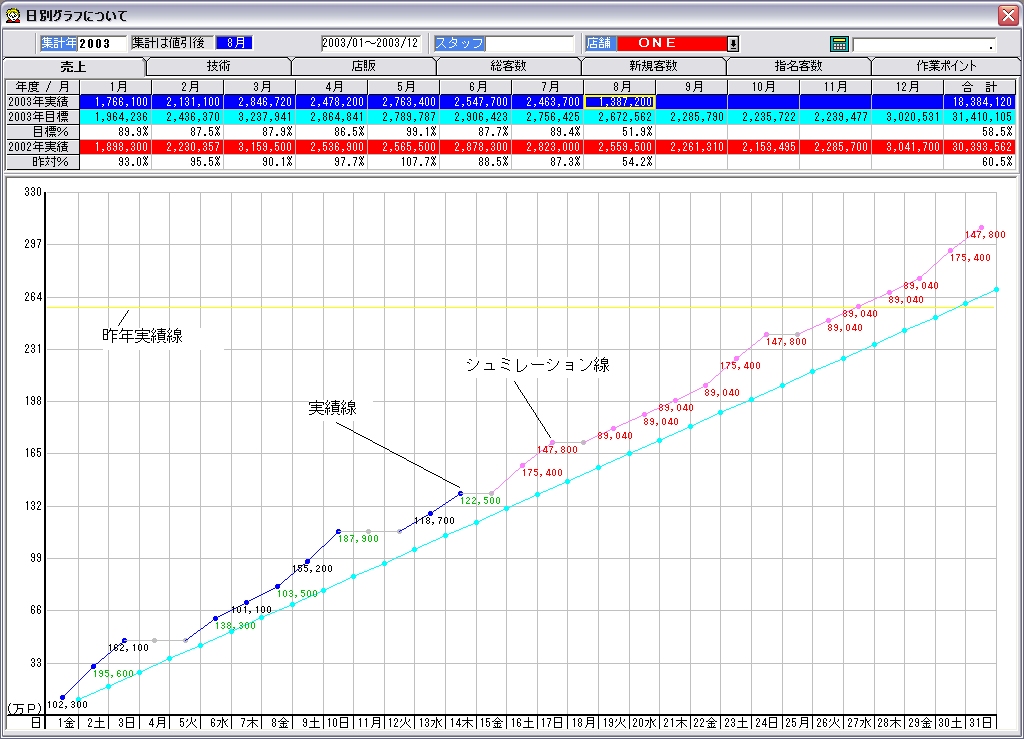The image size is (1024, 739).
Task: Go to the 指名客数 tab
Action: point(799,66)
